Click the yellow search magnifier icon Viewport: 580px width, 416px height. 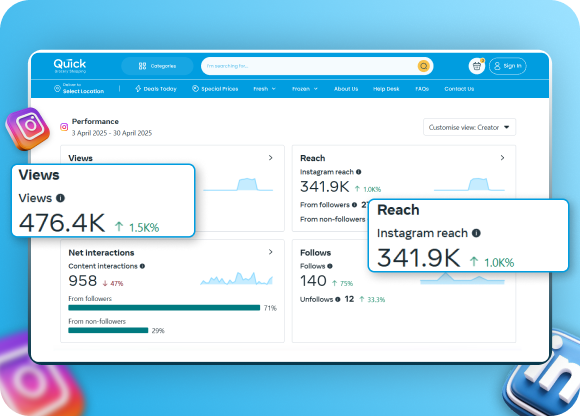[x=423, y=66]
